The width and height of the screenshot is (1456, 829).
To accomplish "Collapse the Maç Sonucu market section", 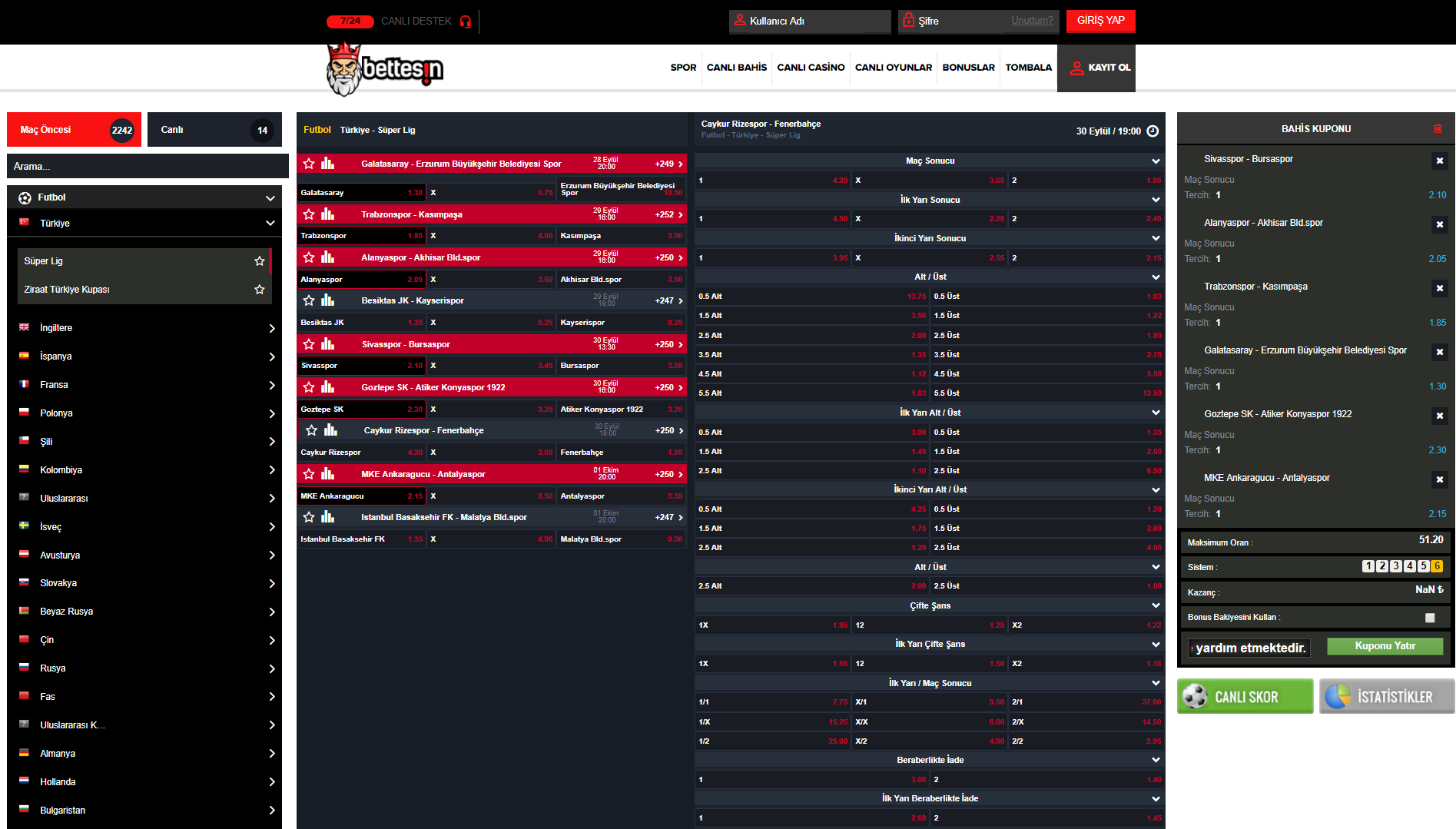I will point(1156,161).
